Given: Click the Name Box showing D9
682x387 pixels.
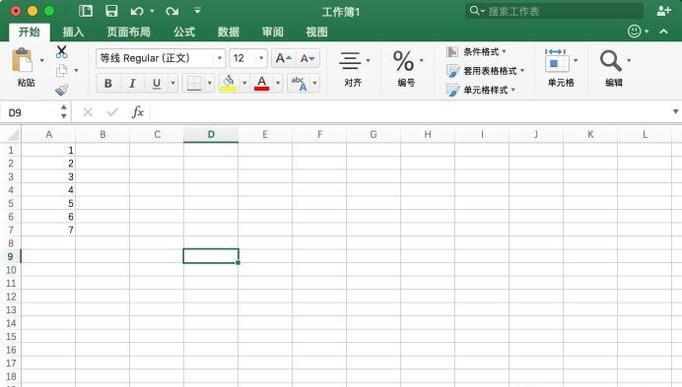Looking at the screenshot, I should [30, 113].
